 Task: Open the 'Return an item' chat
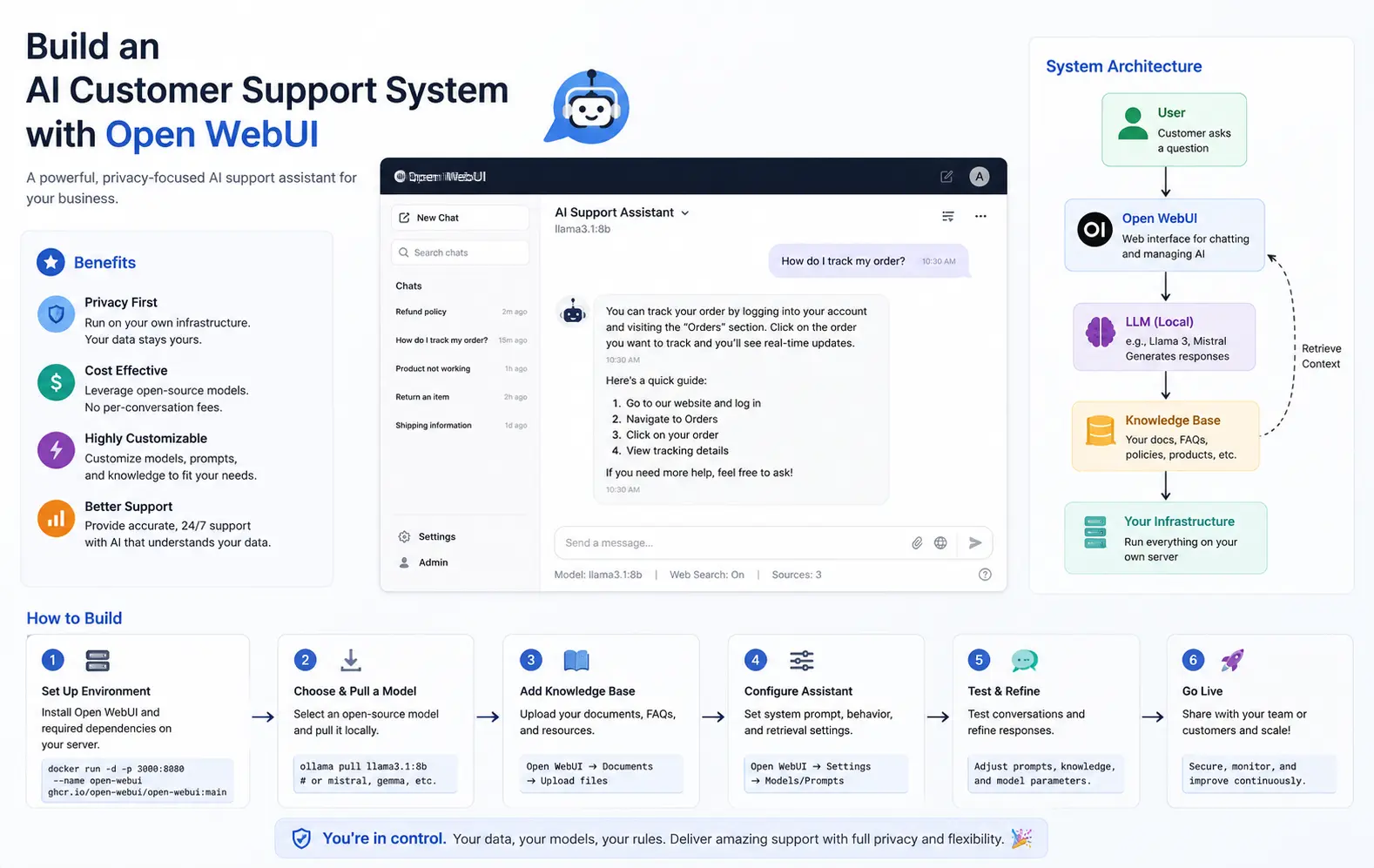click(461, 397)
